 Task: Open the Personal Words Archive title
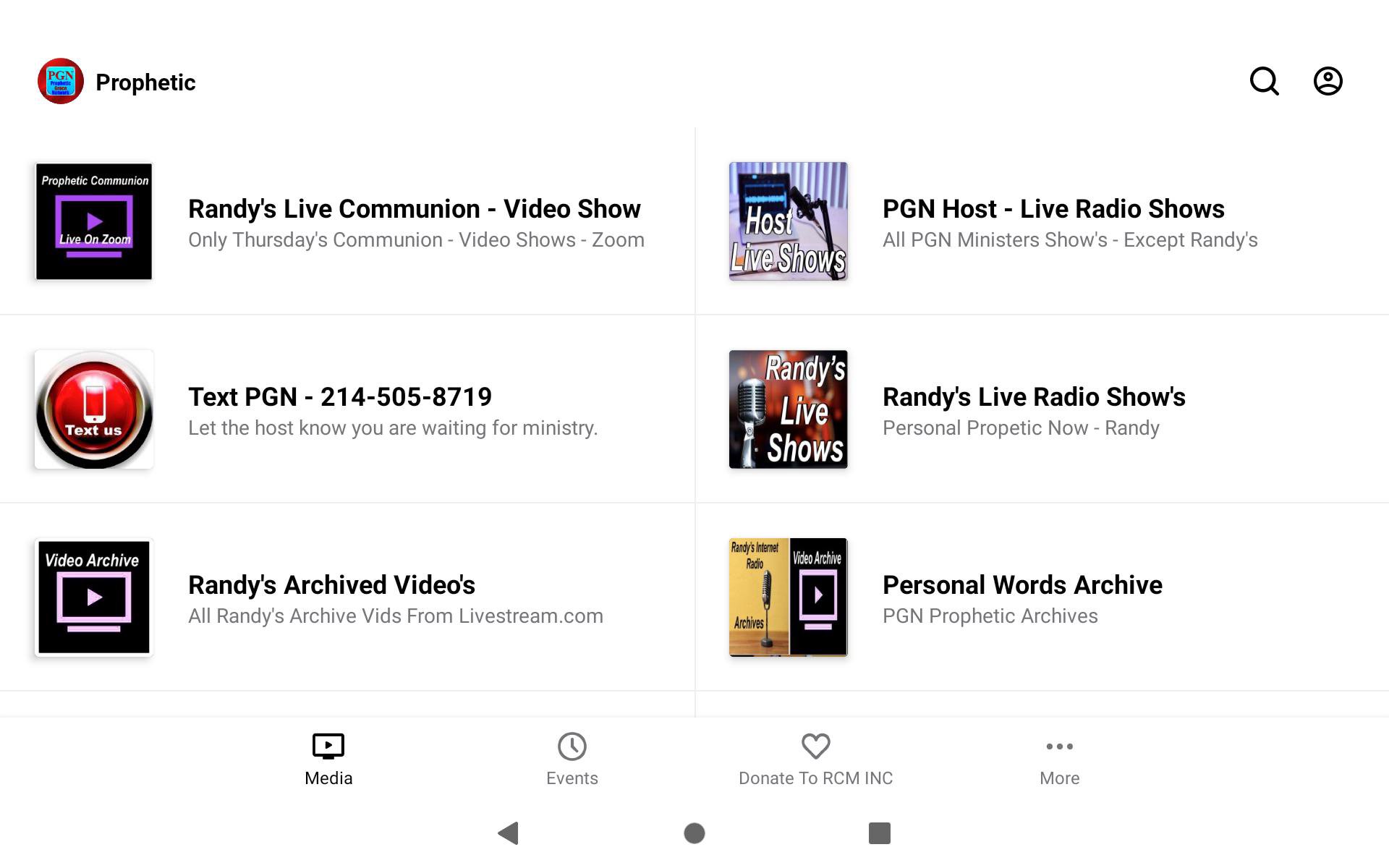pos(1021,584)
